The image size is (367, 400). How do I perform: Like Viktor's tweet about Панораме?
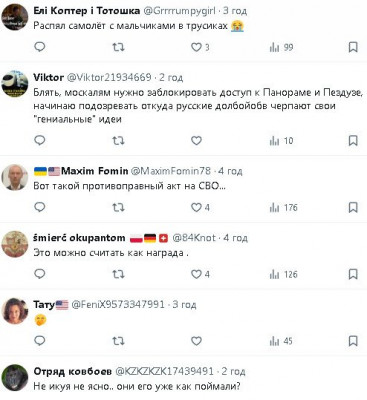pos(196,141)
